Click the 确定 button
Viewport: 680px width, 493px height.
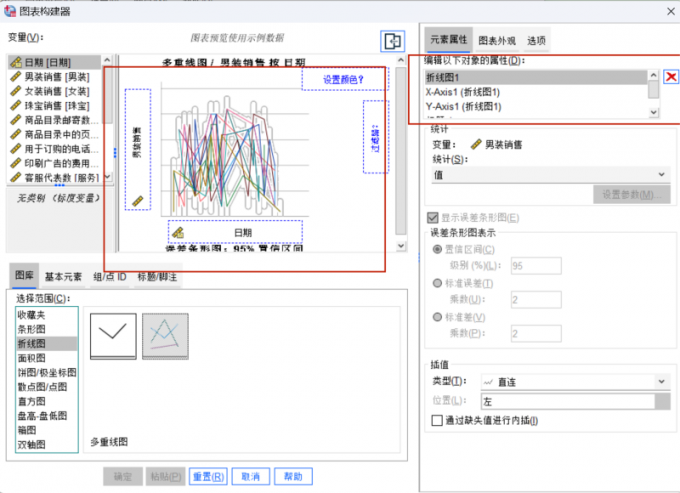click(123, 477)
